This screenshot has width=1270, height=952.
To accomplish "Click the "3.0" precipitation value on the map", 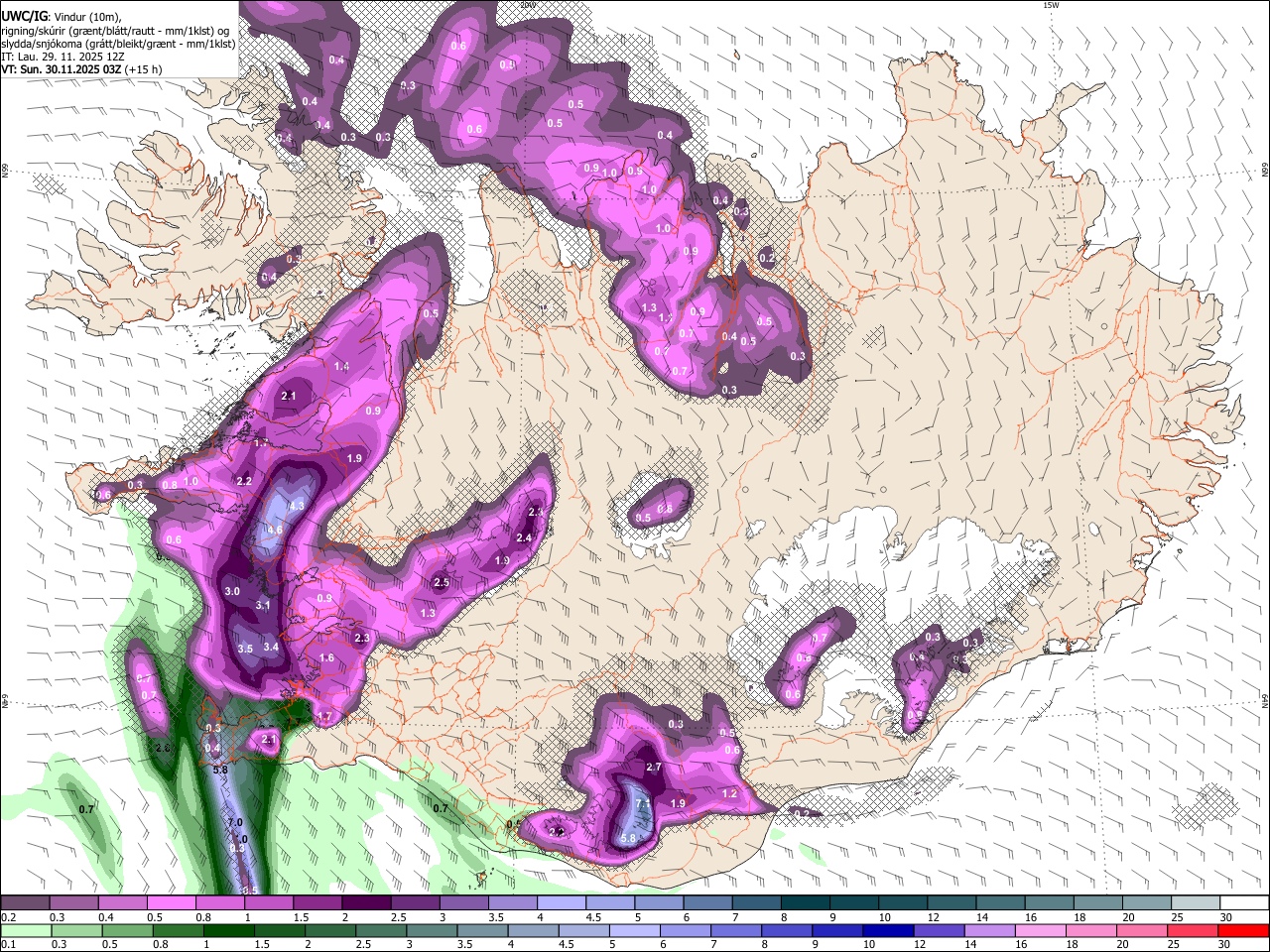I will 232,591.
